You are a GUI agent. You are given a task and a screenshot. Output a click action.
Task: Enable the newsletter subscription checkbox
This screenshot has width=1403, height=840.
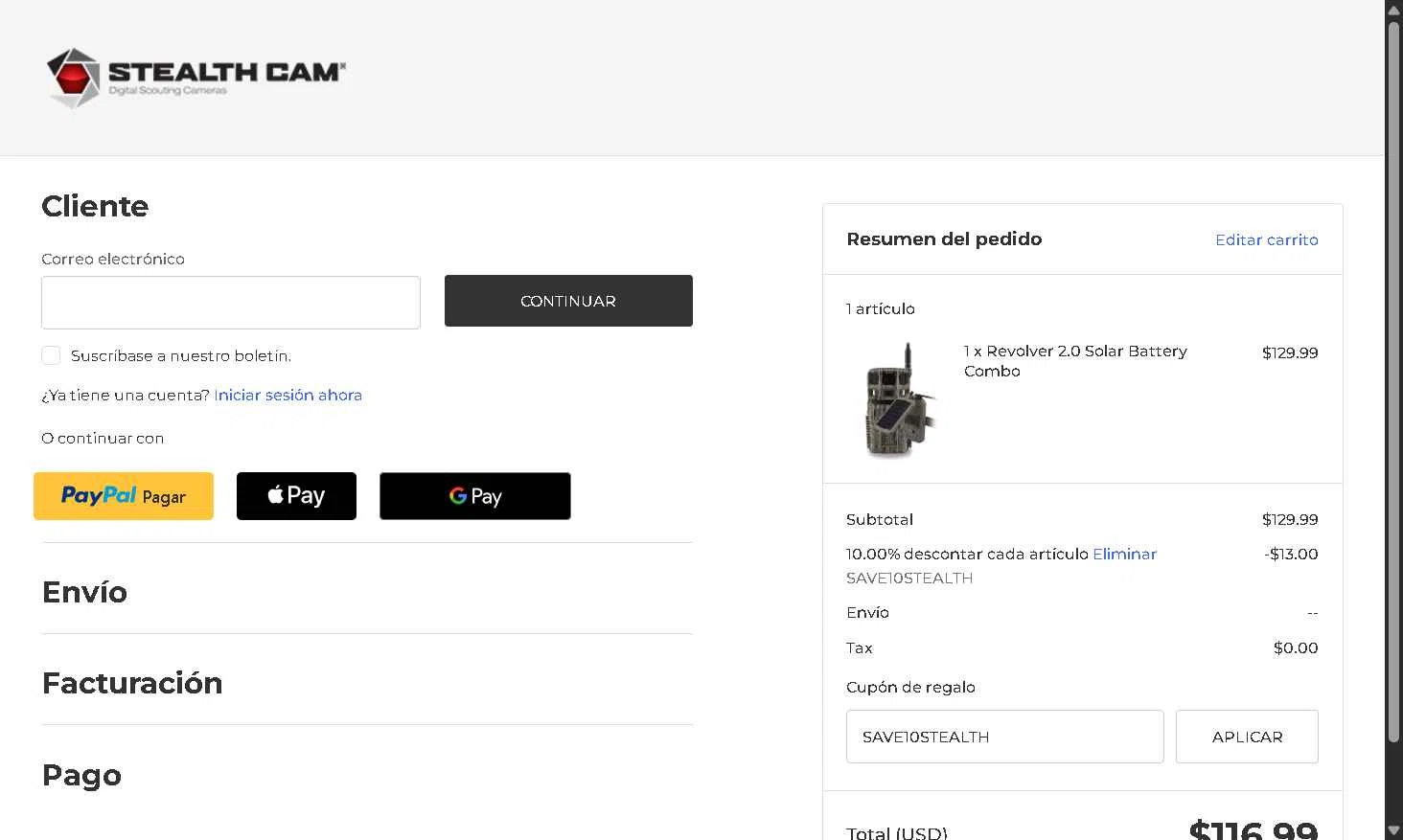click(x=51, y=355)
